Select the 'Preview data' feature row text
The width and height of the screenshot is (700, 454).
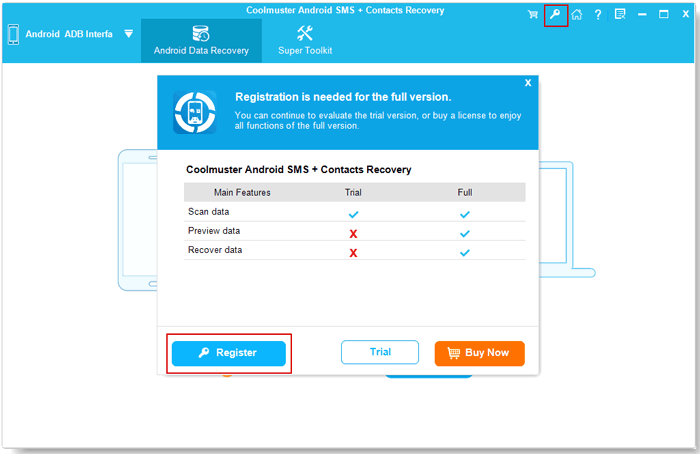(214, 231)
